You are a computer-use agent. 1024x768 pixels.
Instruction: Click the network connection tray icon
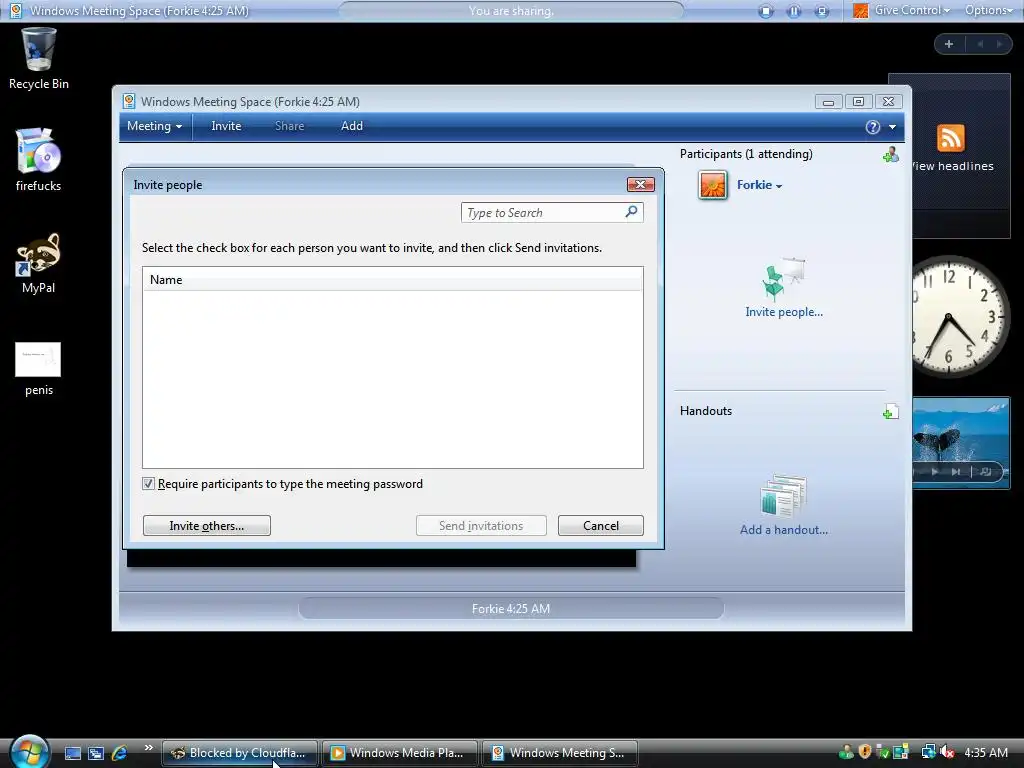coord(928,752)
